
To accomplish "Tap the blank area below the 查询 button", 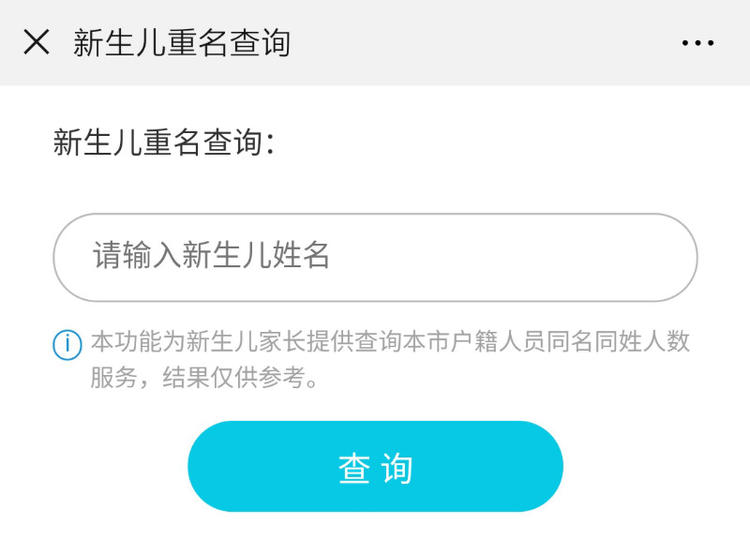I will (375, 533).
